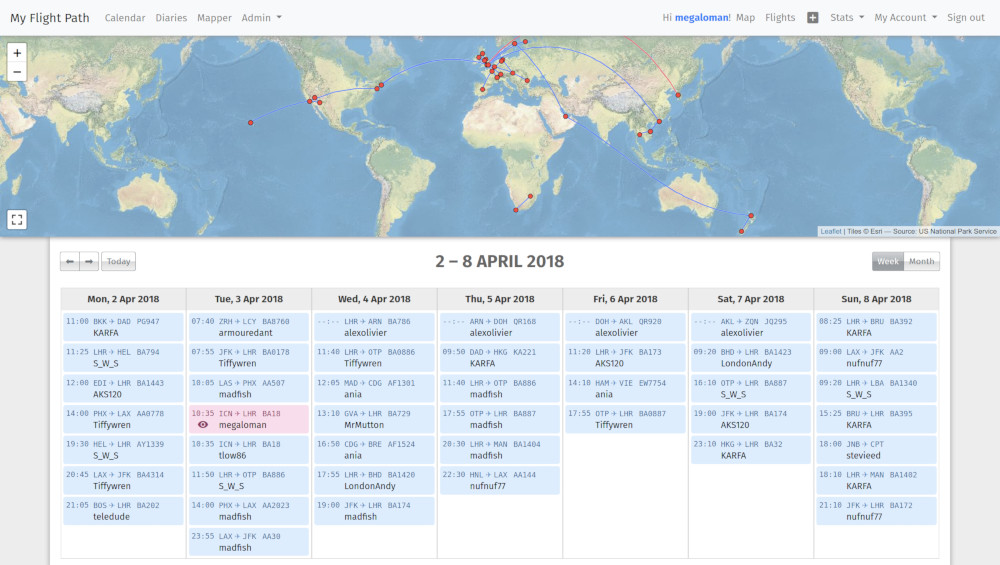Go to next week with the right arrow

89,262
